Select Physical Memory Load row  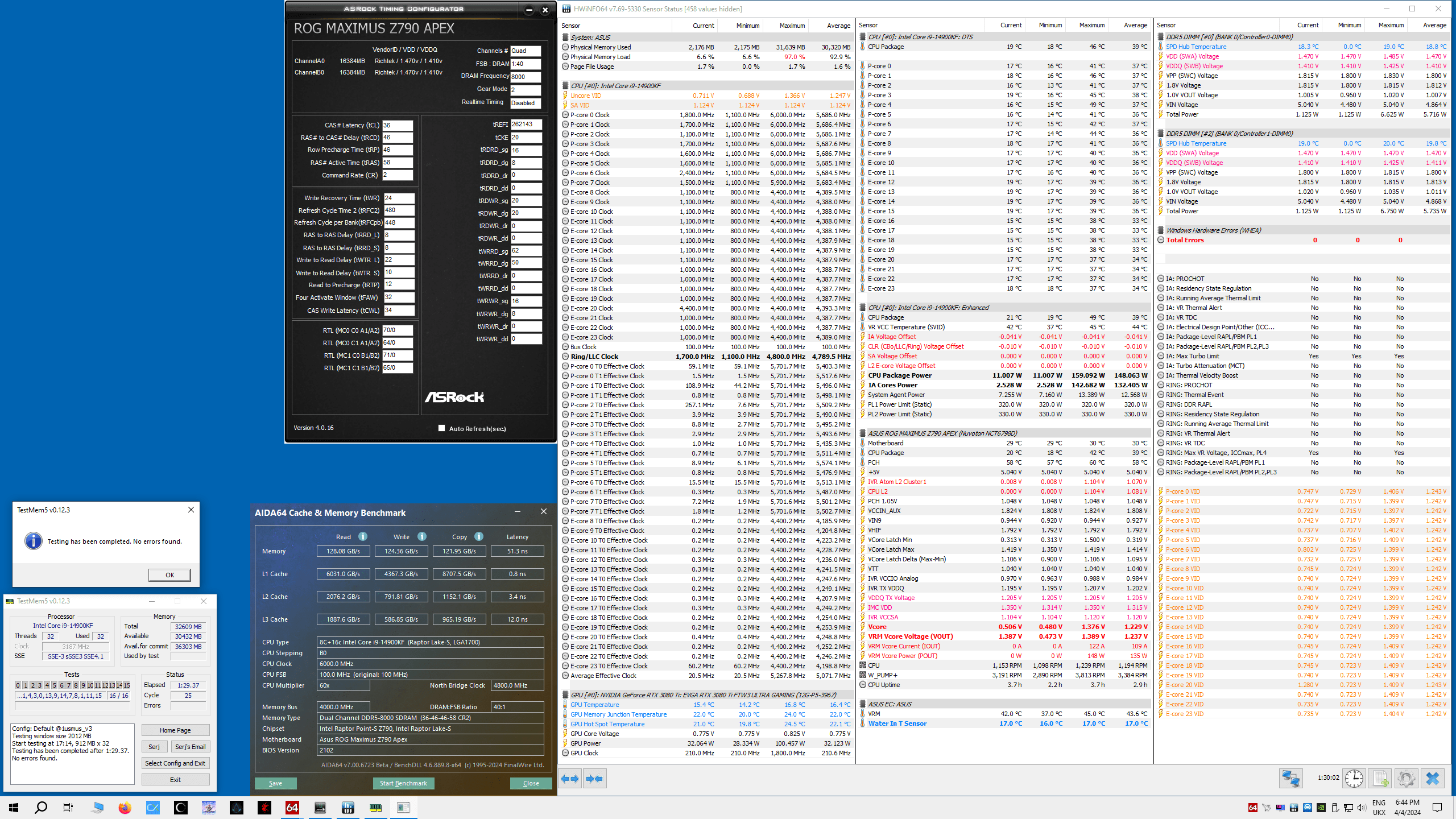pyautogui.click(x=706, y=57)
